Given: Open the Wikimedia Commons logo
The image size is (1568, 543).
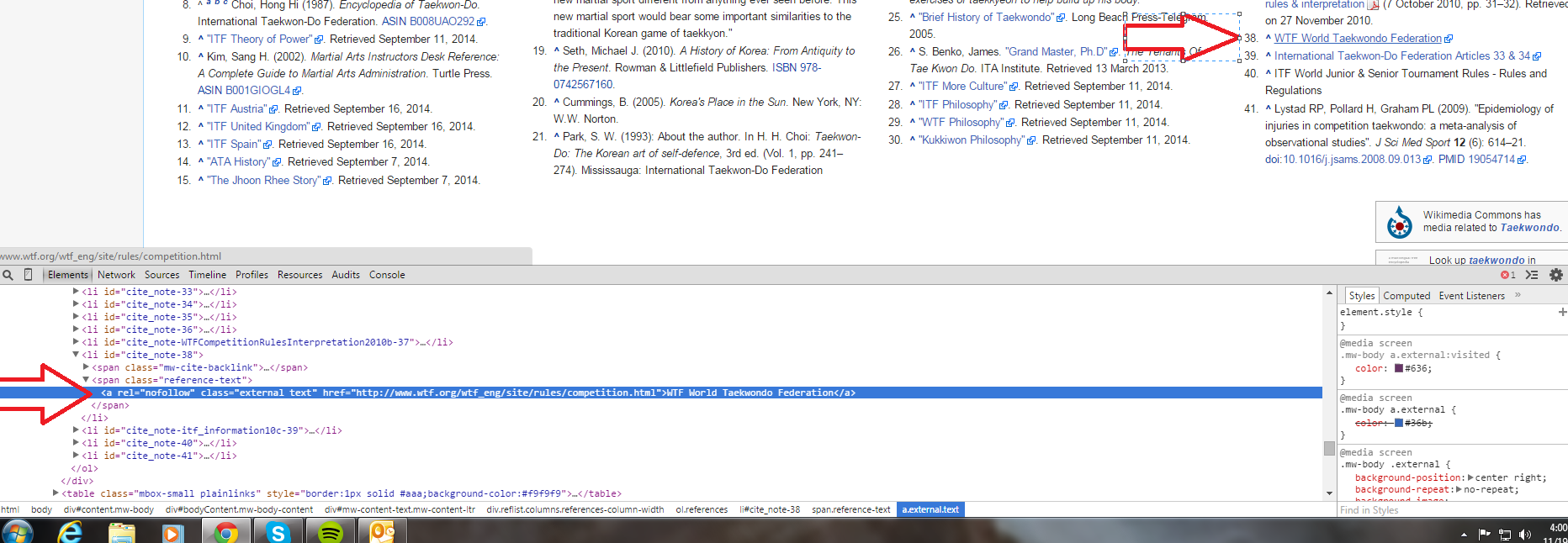Looking at the screenshot, I should coord(1400,222).
